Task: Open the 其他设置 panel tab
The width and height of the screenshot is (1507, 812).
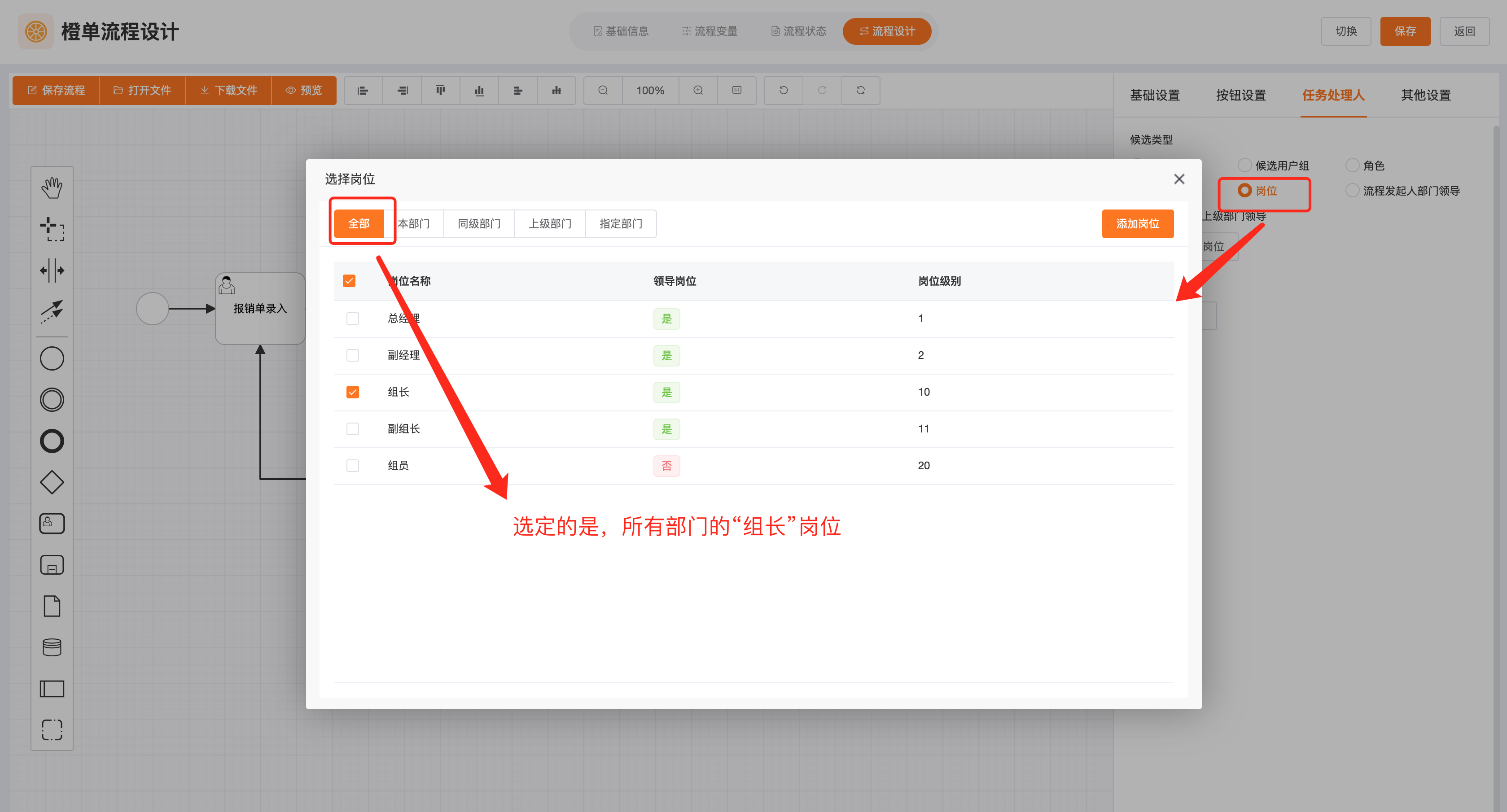Action: pos(1426,96)
